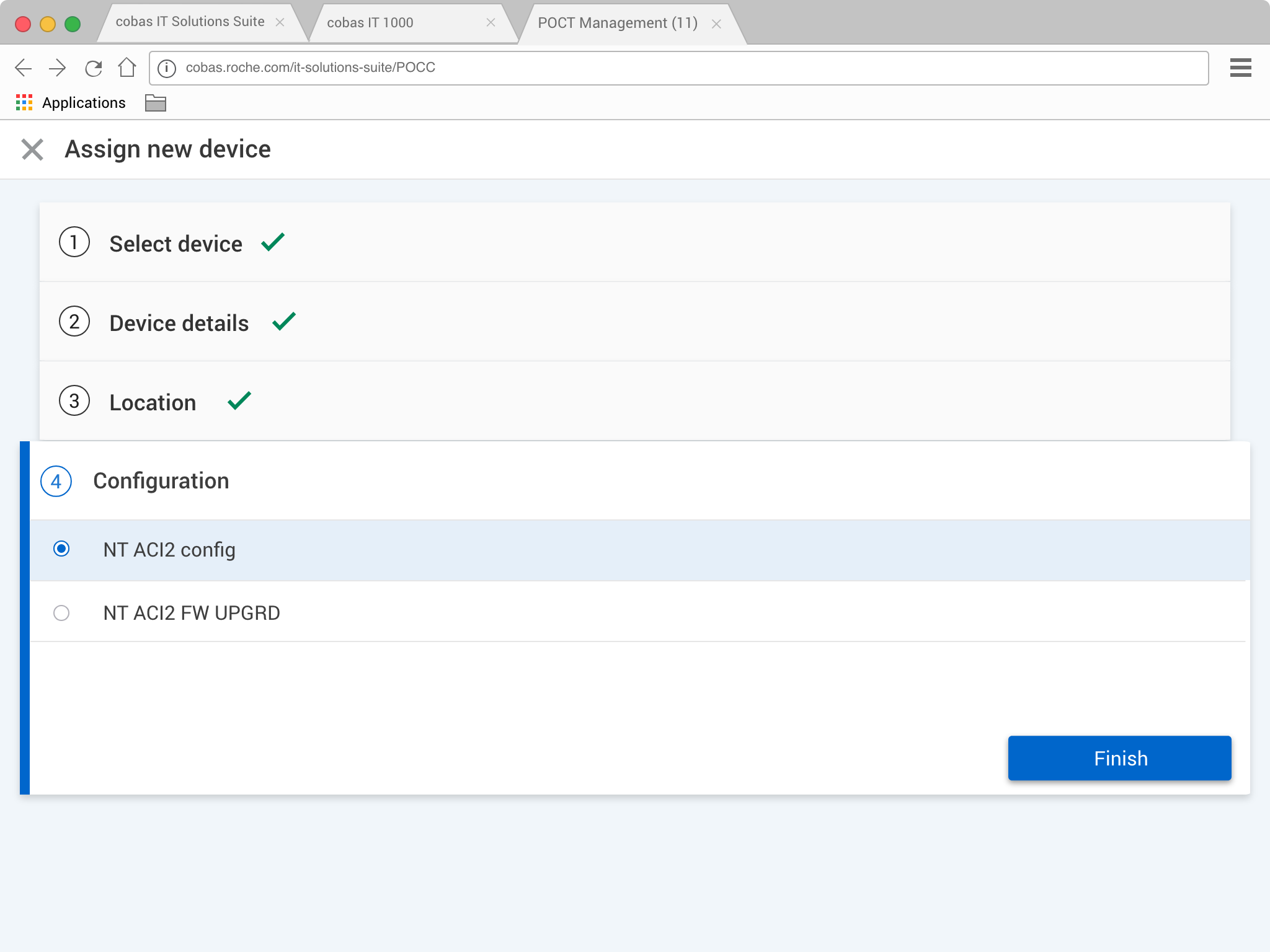Close the Assign new device dialog
The height and width of the screenshot is (952, 1270).
[x=32, y=149]
